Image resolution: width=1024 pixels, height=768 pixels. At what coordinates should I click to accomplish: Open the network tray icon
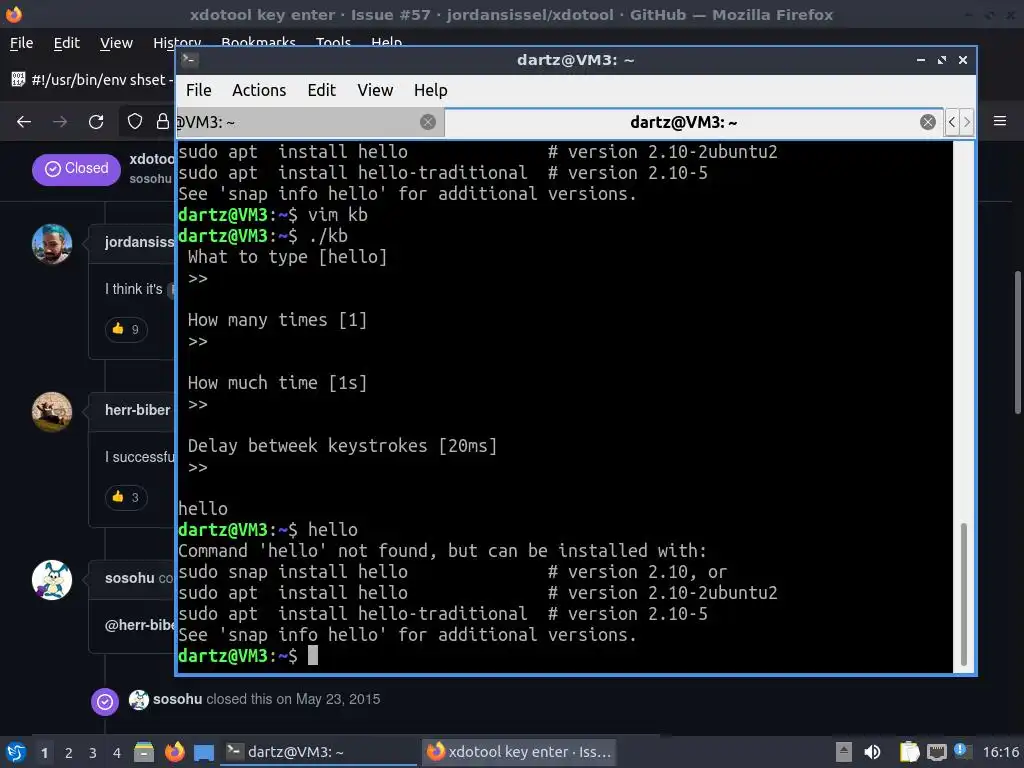click(x=936, y=752)
